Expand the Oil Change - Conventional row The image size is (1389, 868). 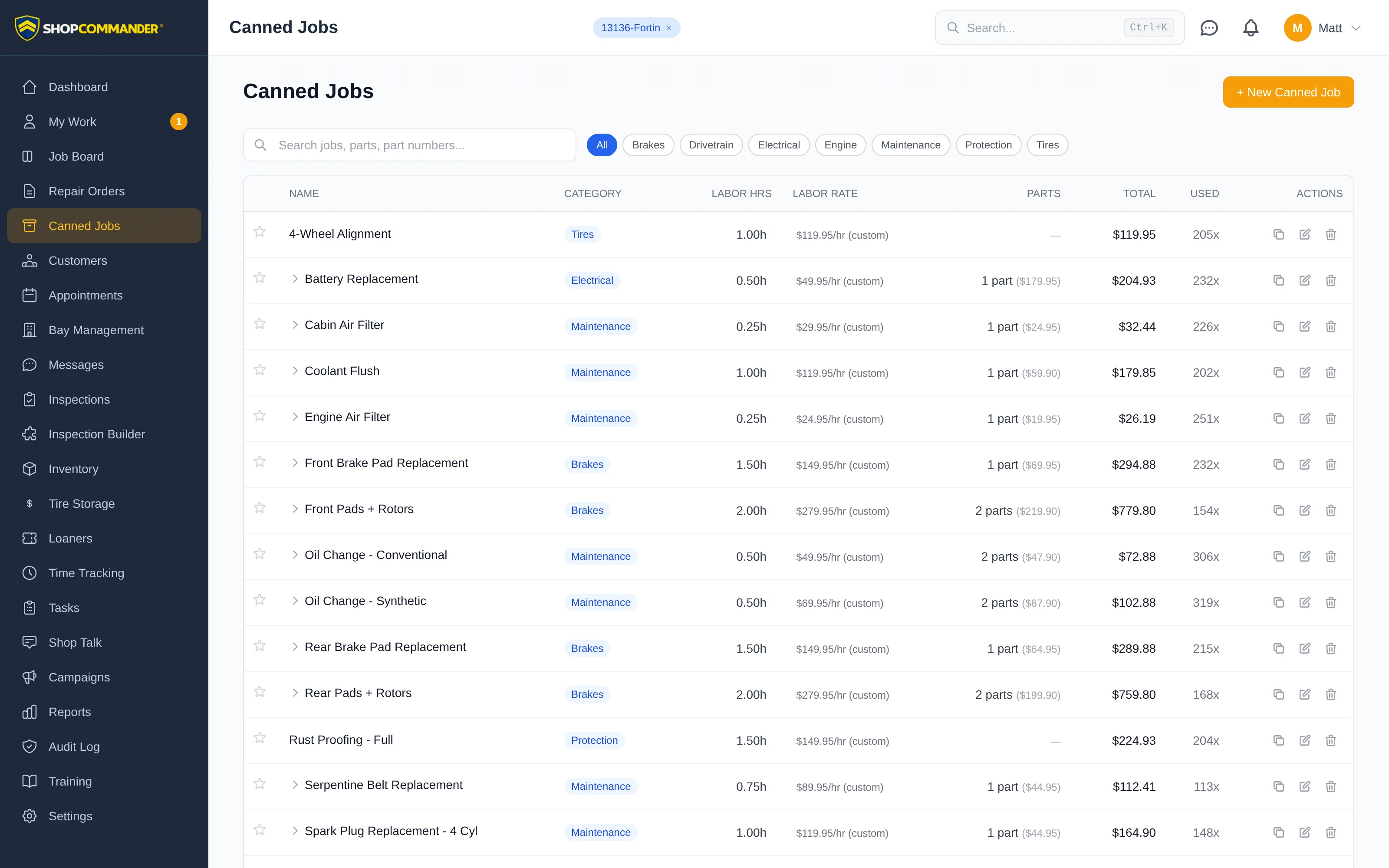pos(294,555)
